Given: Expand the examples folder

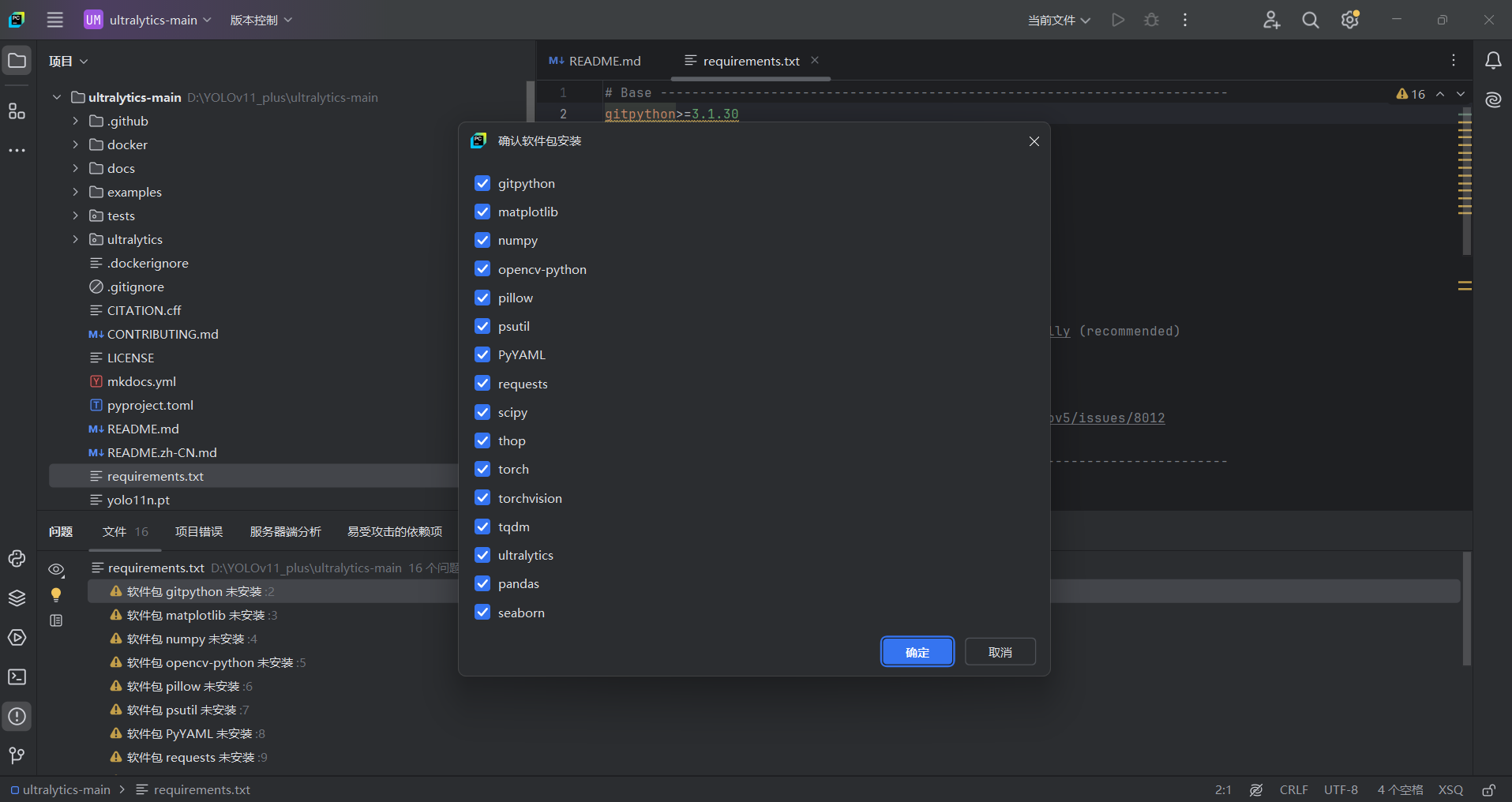Looking at the screenshot, I should (76, 192).
